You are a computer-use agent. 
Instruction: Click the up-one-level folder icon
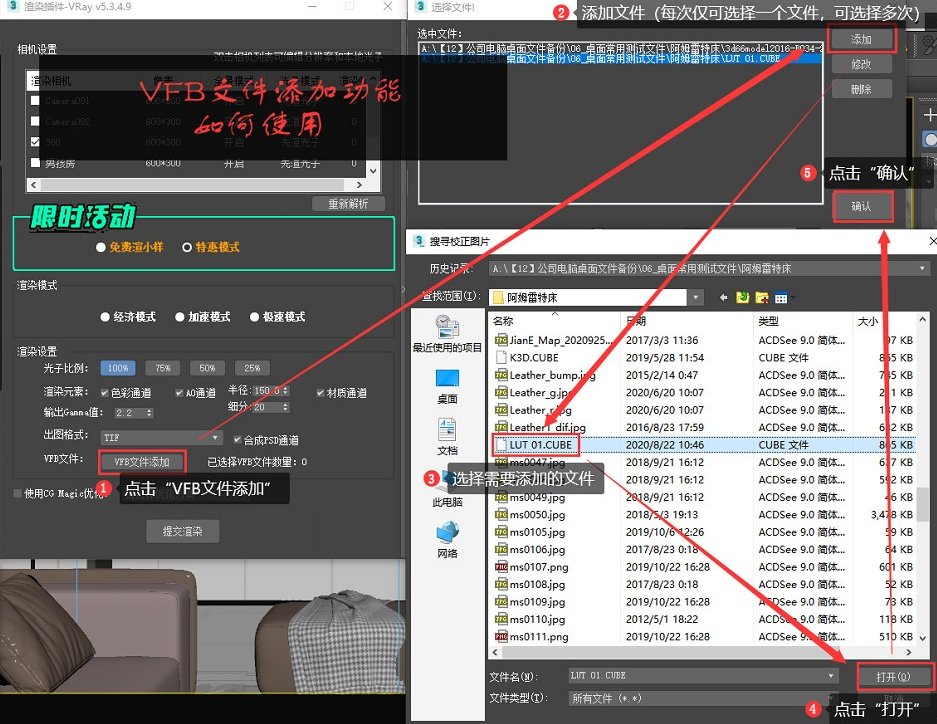(742, 297)
